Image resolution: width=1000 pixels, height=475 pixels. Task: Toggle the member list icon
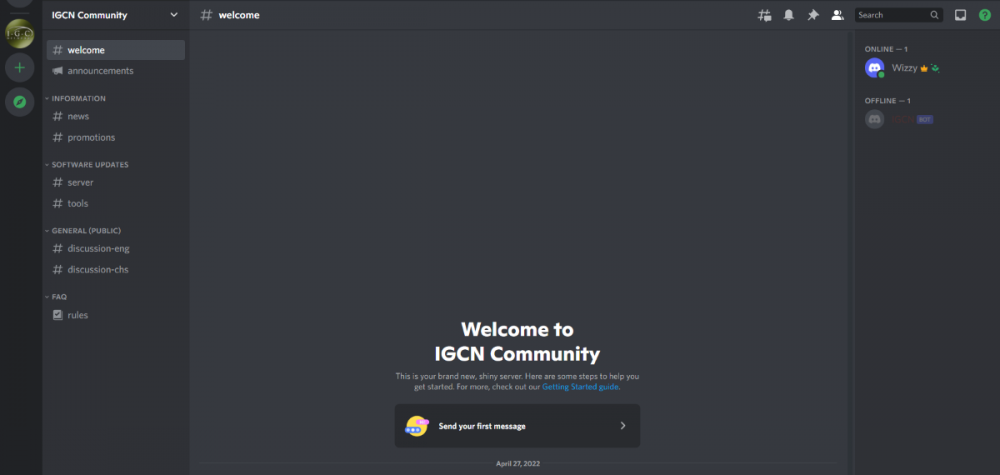837,15
